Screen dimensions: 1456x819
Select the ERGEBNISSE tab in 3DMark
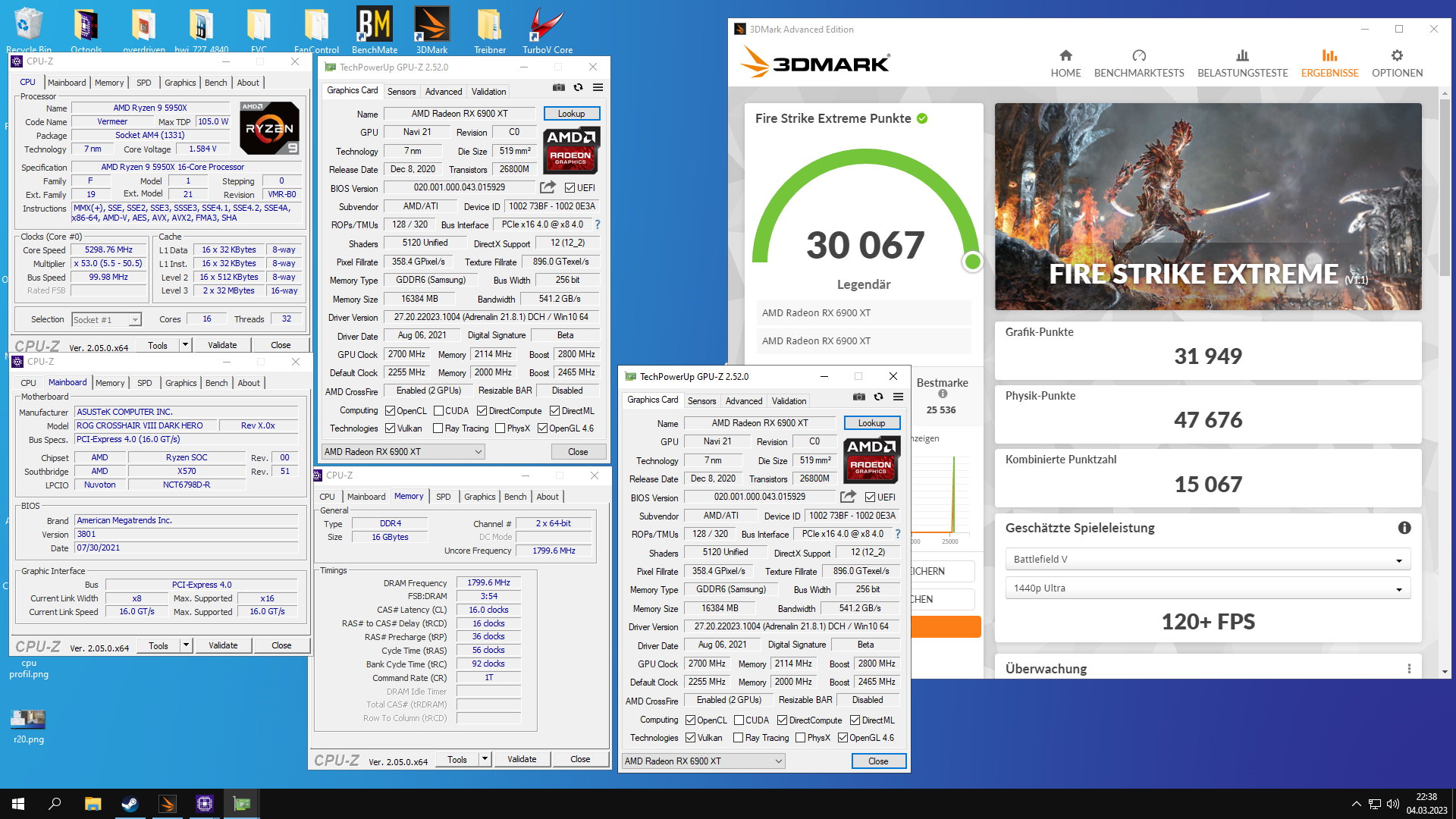[1329, 64]
